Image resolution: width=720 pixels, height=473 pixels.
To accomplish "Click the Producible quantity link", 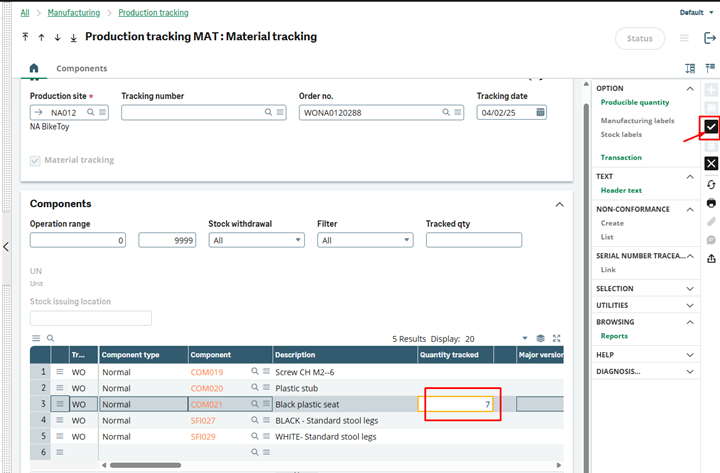I will (634, 102).
